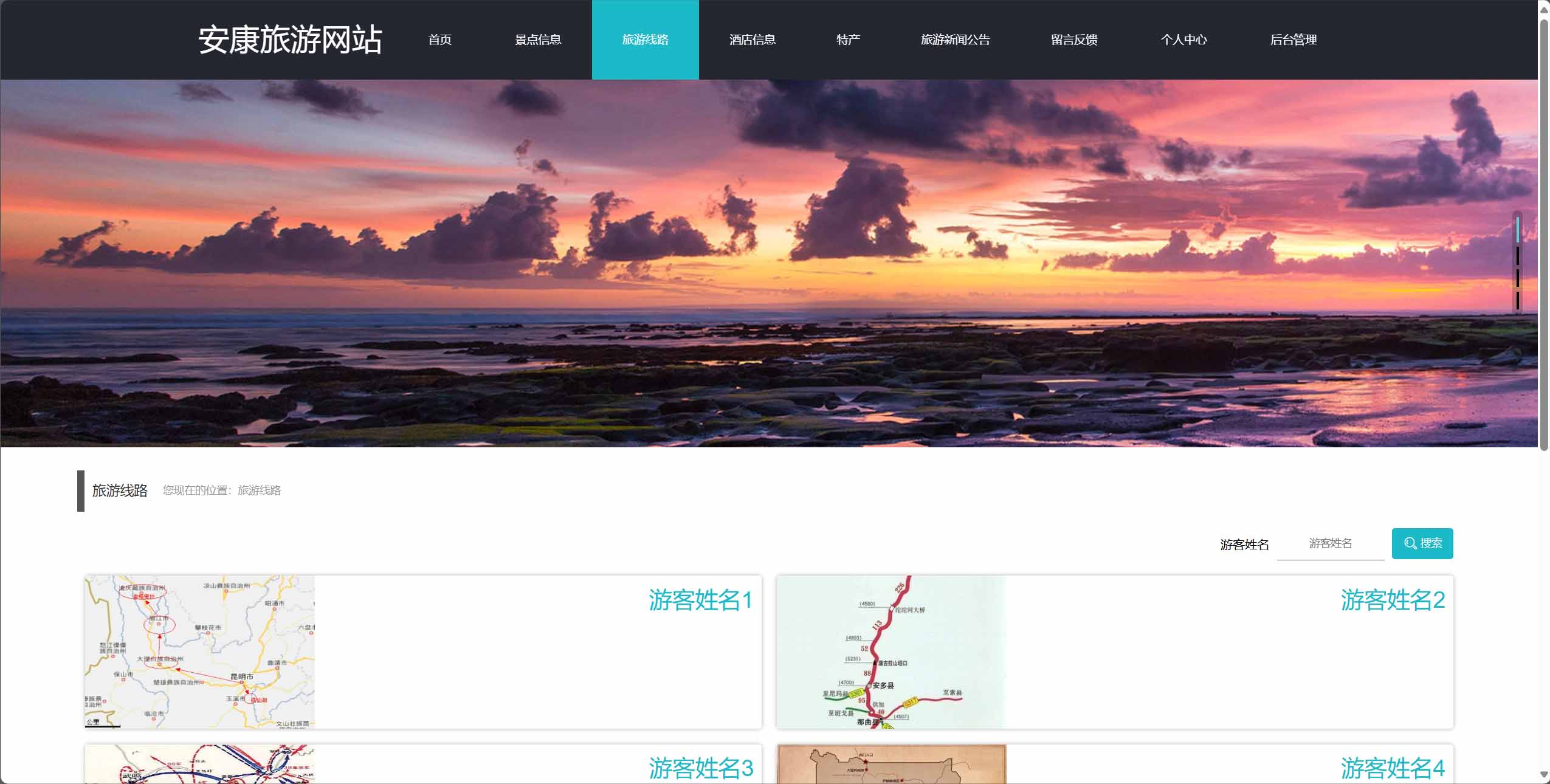Click the route map thumbnail of 游客姓名2
Screen dimensions: 1550x784
[892, 652]
